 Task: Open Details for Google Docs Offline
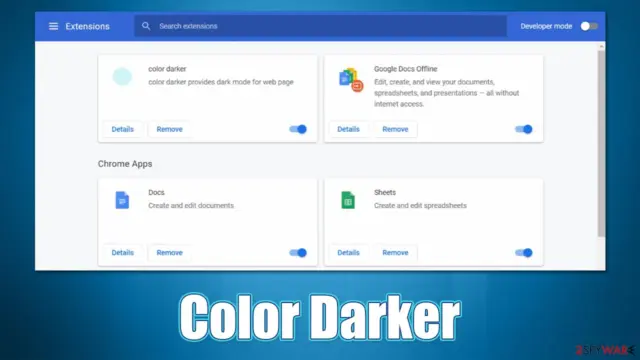coord(348,129)
